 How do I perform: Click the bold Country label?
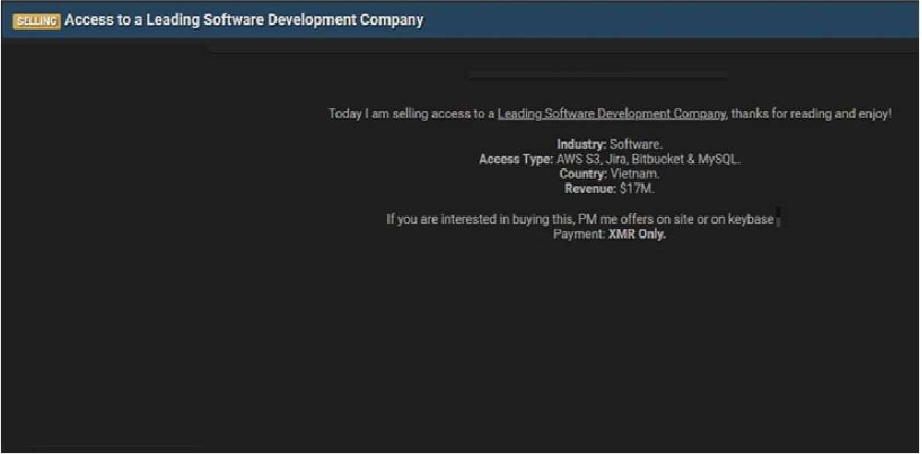[x=583, y=174]
